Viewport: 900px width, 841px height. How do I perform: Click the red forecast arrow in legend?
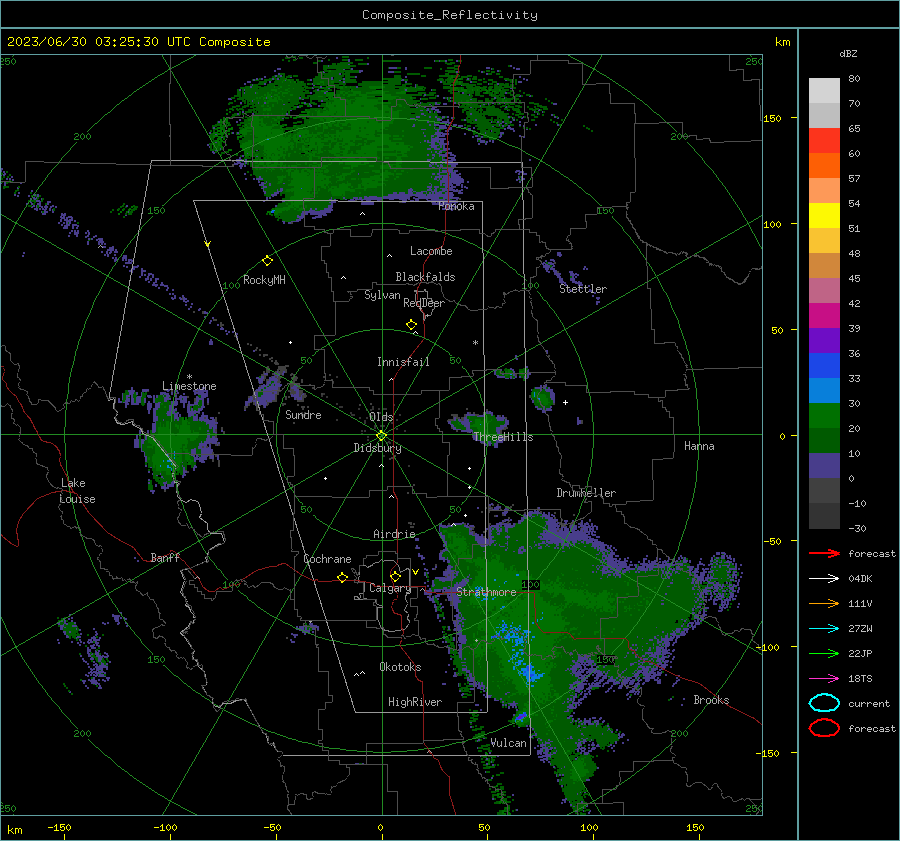(x=824, y=553)
